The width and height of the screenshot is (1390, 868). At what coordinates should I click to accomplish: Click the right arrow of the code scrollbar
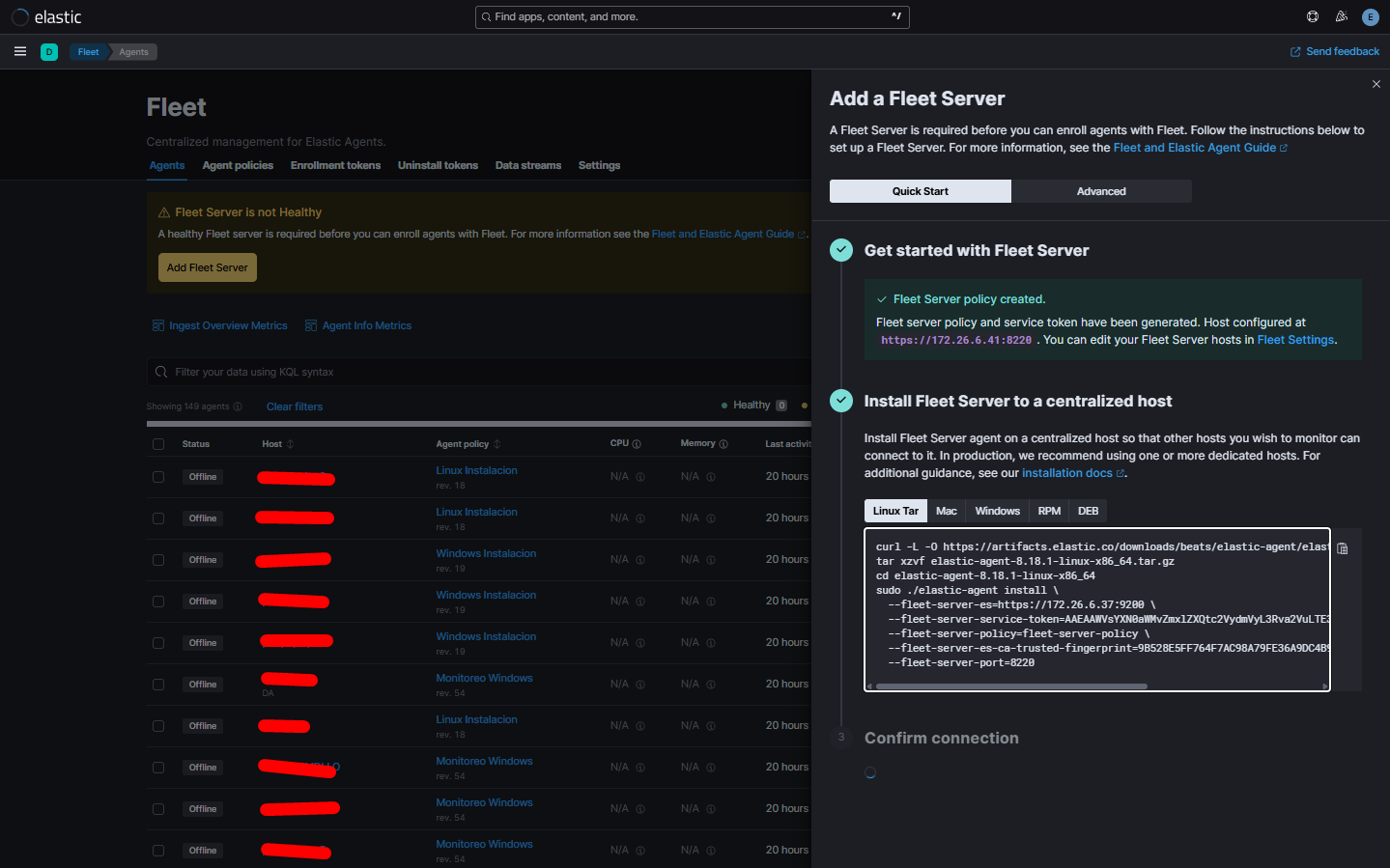[1325, 686]
